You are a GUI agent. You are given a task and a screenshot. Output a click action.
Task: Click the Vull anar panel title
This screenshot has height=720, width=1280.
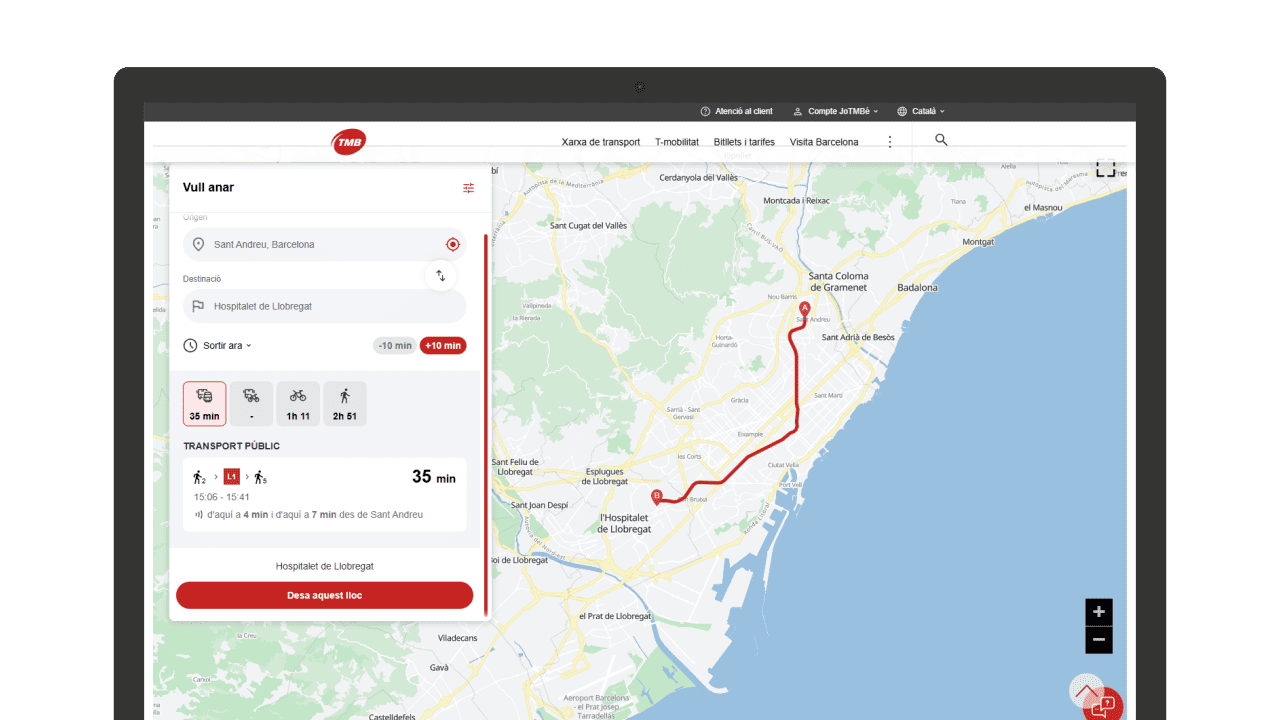(x=208, y=187)
